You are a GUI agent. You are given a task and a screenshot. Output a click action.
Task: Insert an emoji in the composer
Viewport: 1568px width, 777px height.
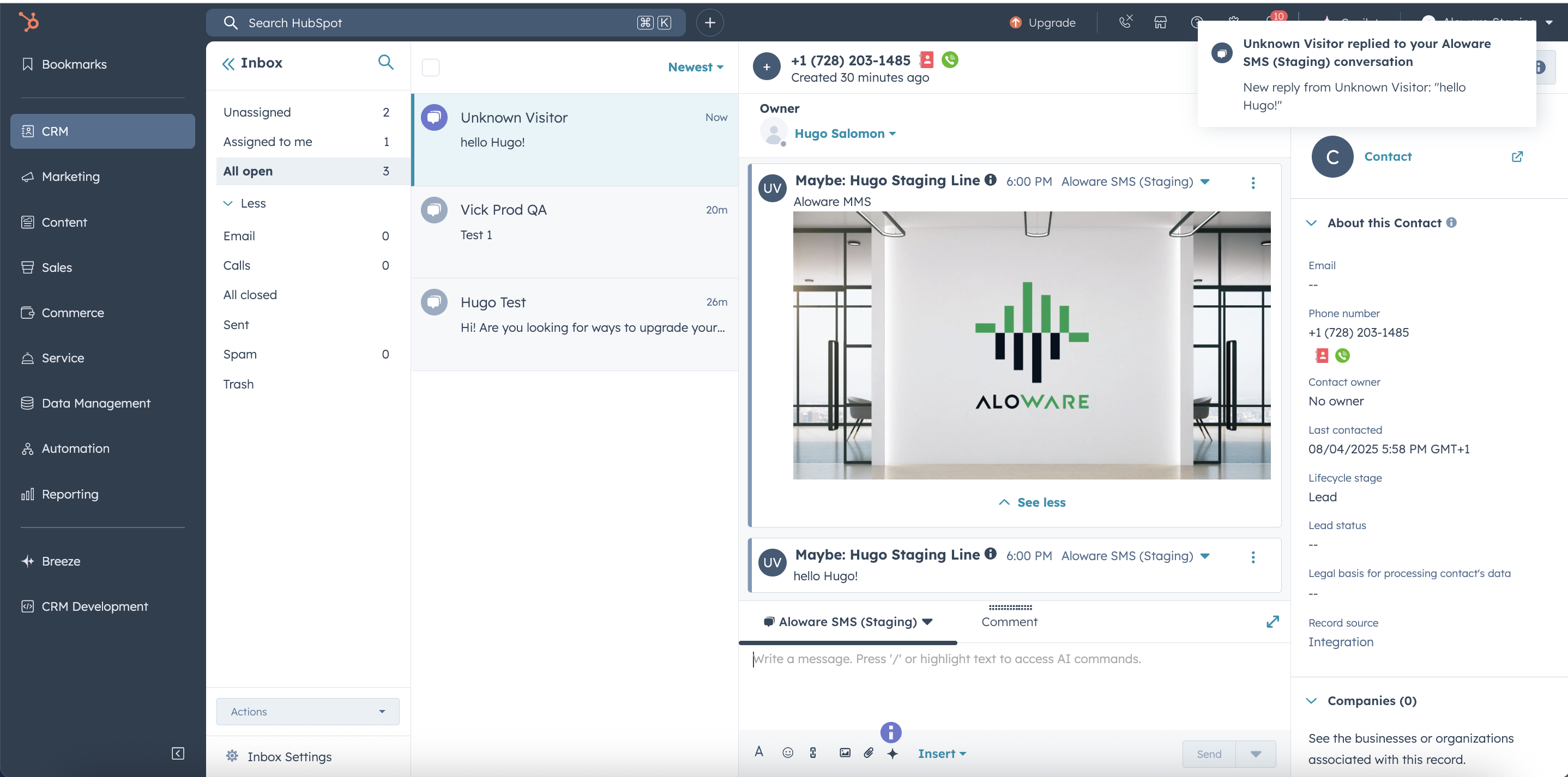pos(788,753)
